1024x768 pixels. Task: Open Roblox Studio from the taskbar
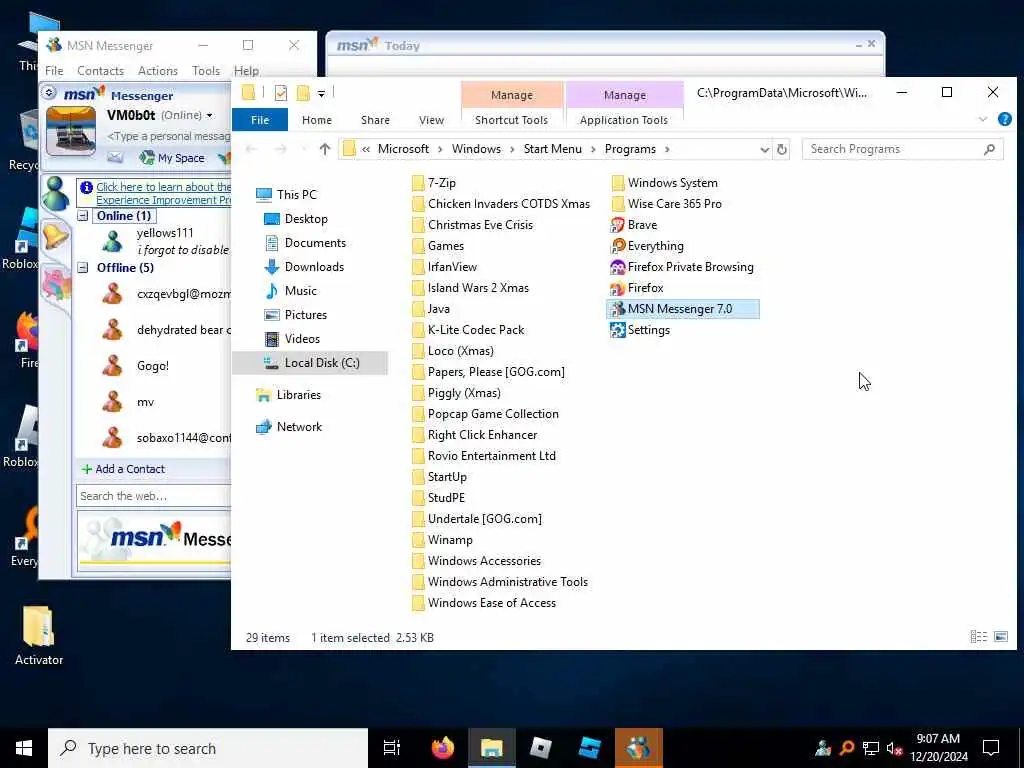[590, 748]
